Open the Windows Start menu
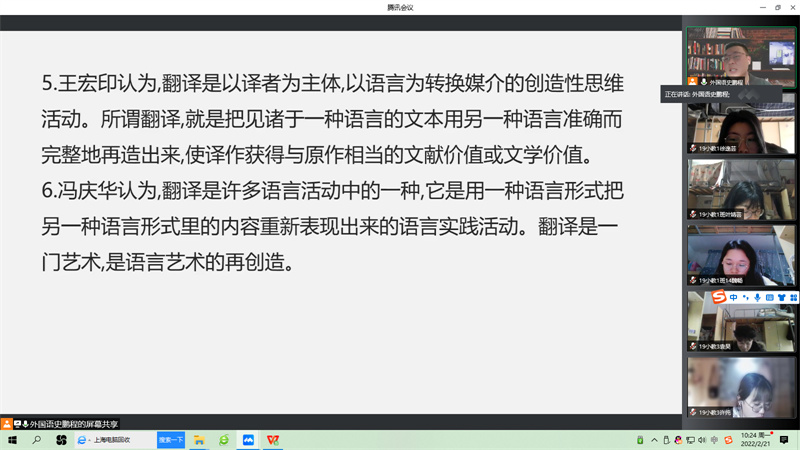The height and width of the screenshot is (450, 800). click(x=13, y=440)
